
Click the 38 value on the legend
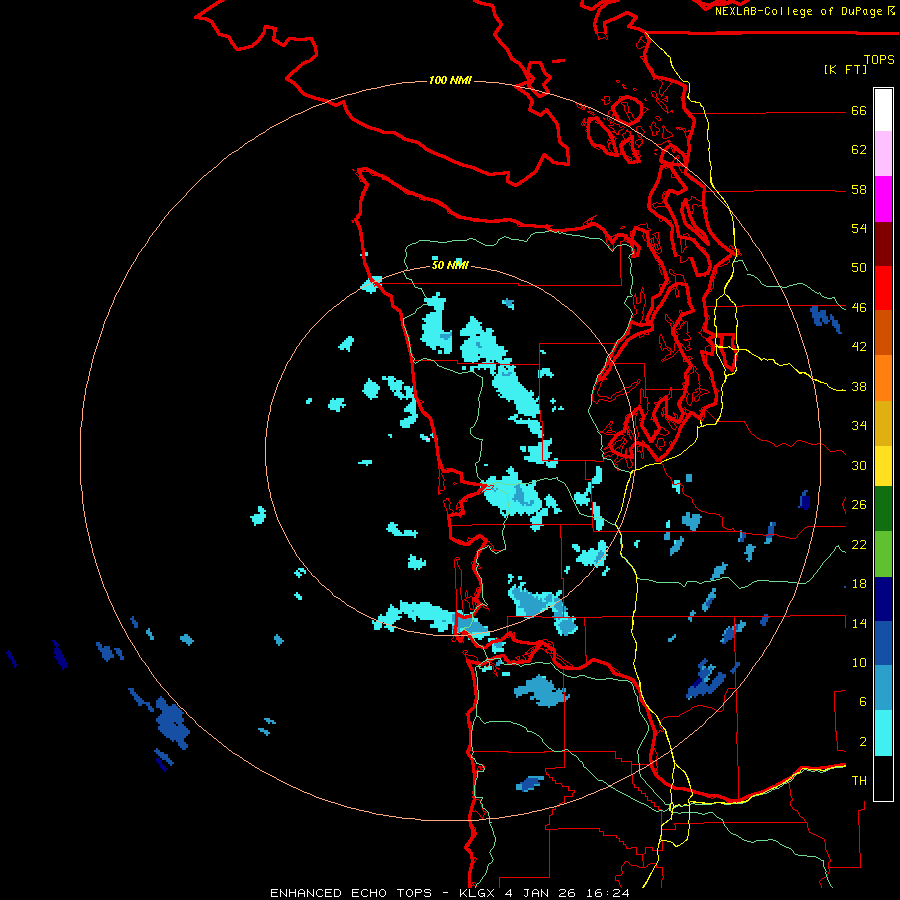tap(859, 387)
